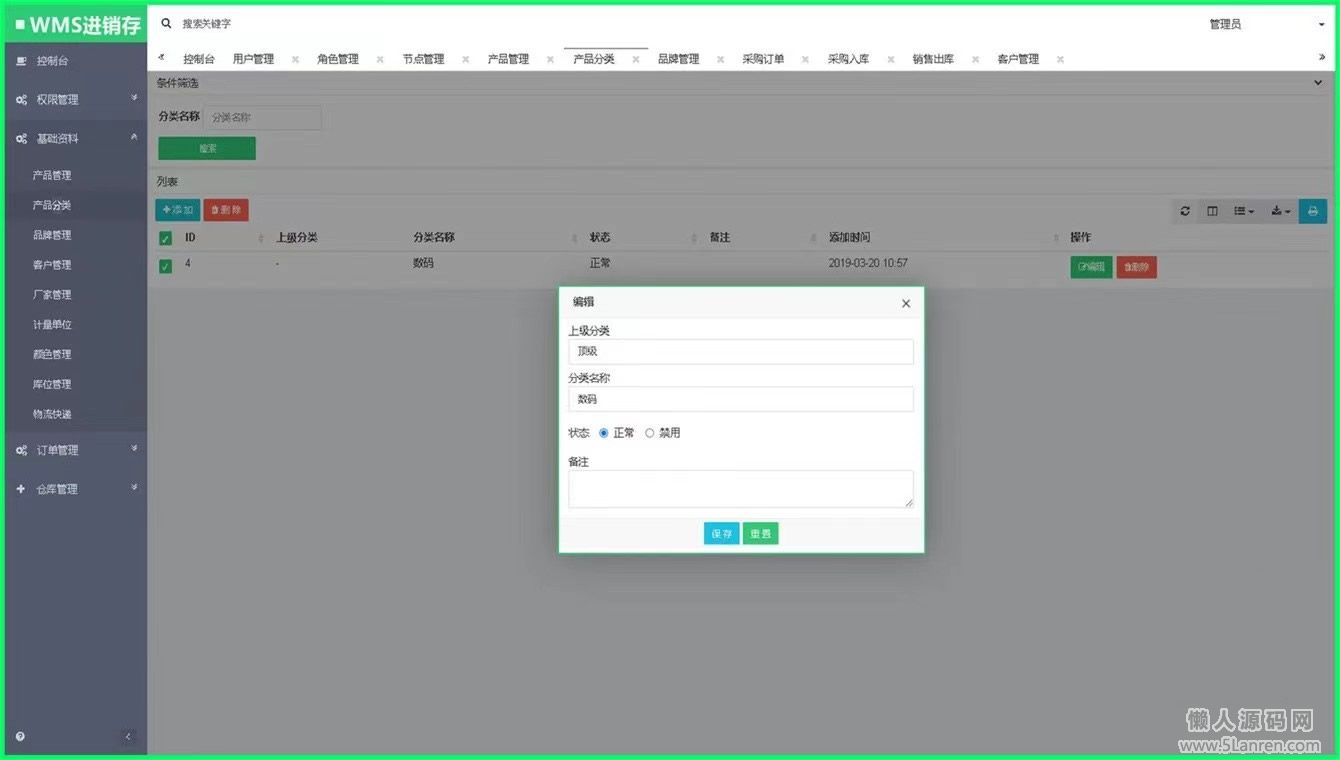This screenshot has width=1340, height=760.
Task: Close the 客户管理 tab with its x
Action: point(1060,59)
